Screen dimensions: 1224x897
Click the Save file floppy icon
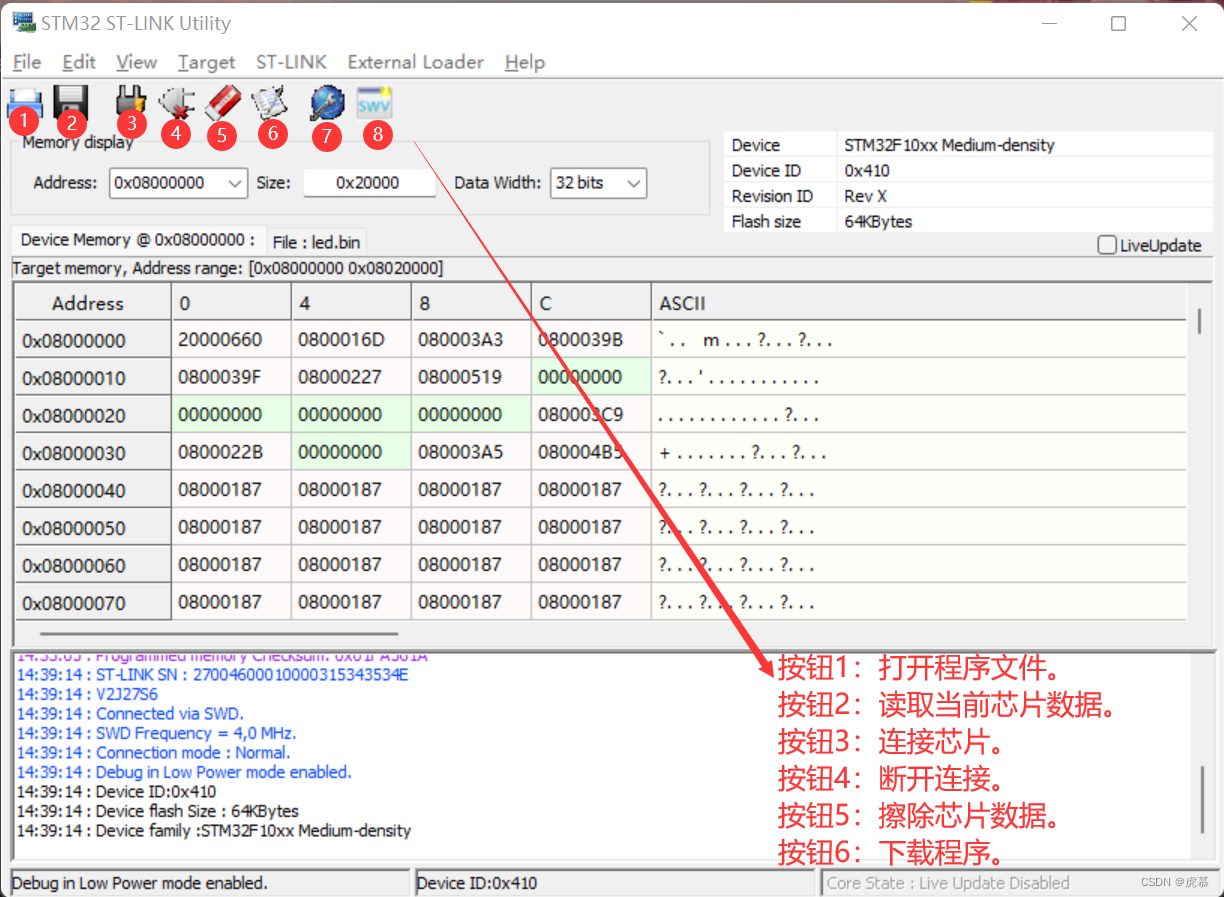[x=71, y=101]
